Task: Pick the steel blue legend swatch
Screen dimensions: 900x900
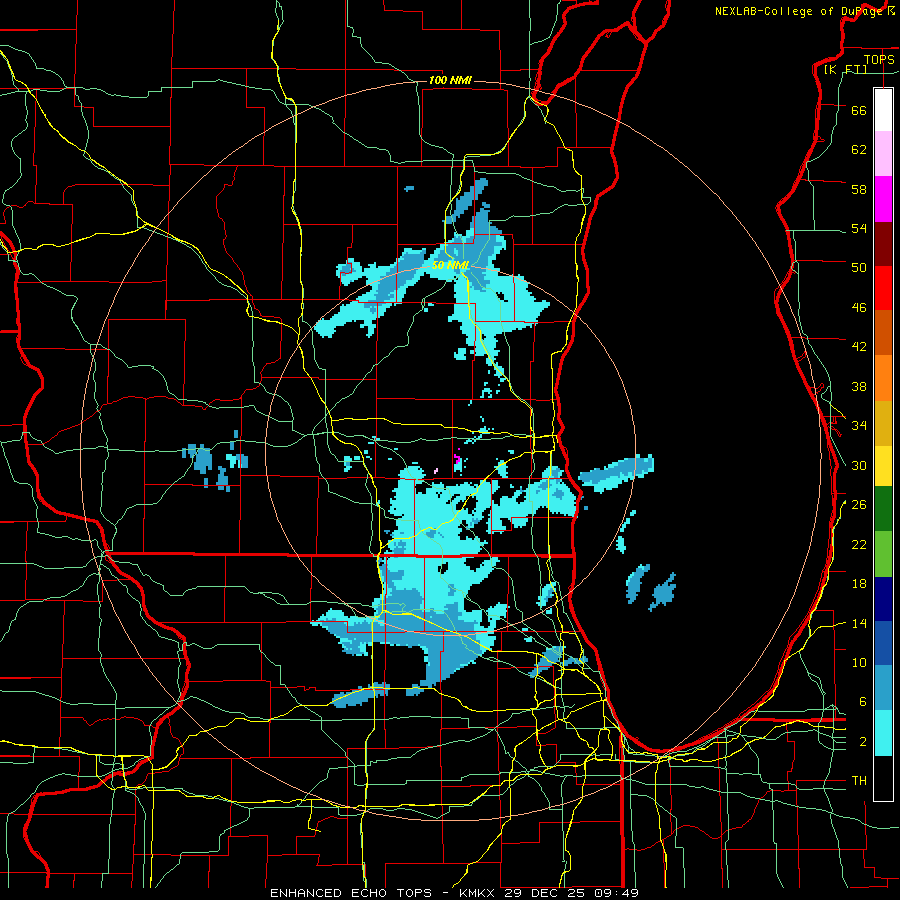Action: 883,688
